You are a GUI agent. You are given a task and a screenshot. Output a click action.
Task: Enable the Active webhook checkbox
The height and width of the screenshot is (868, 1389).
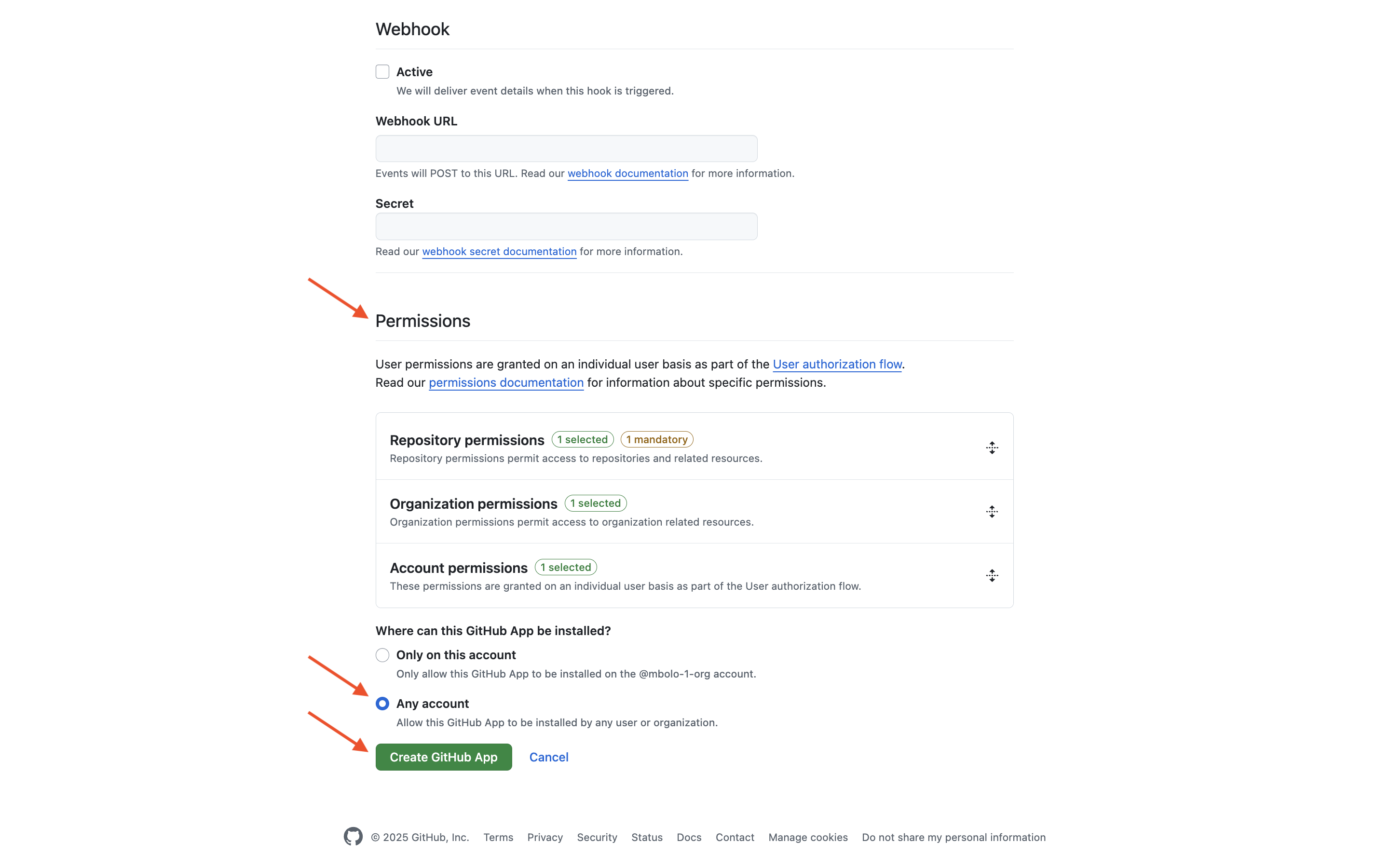(x=382, y=71)
